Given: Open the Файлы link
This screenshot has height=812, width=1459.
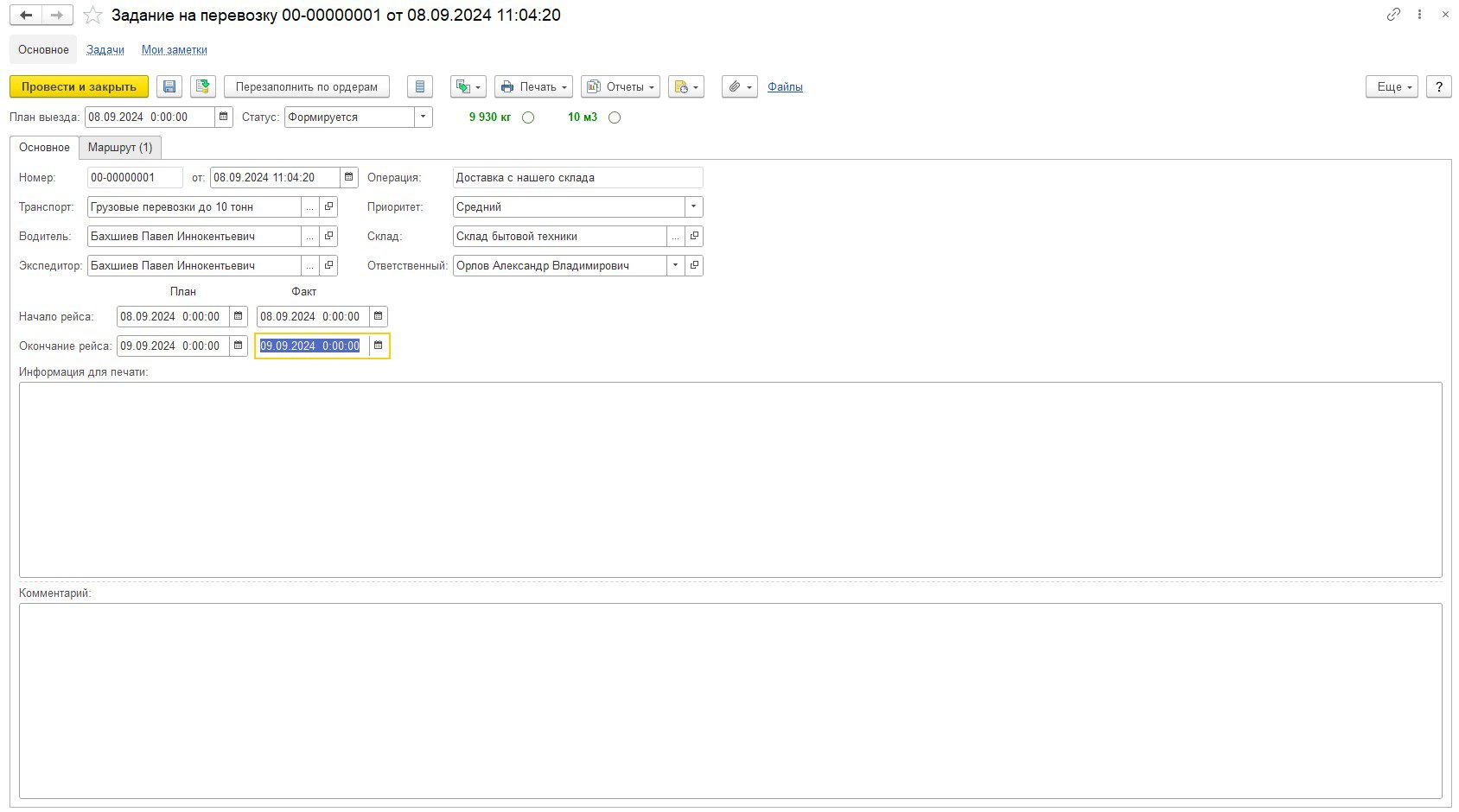Looking at the screenshot, I should [x=785, y=86].
